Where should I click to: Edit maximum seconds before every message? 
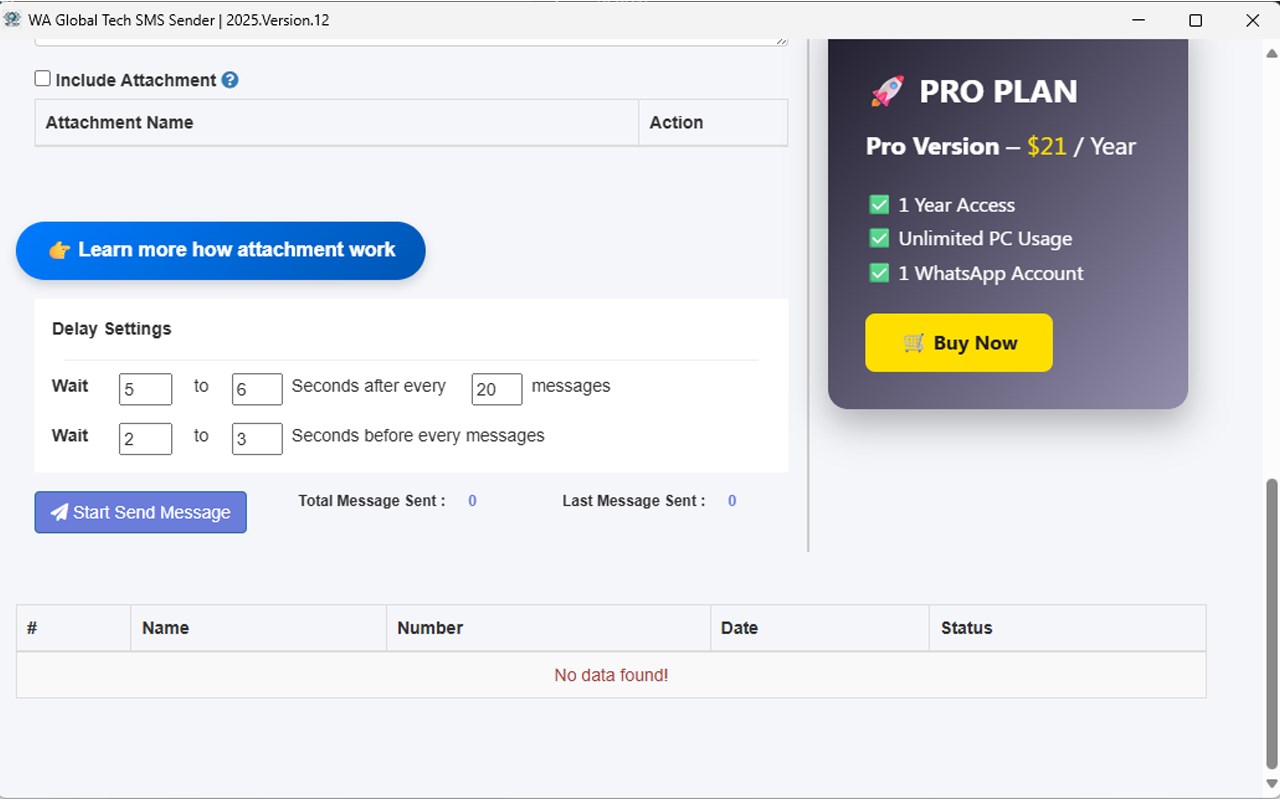click(257, 439)
